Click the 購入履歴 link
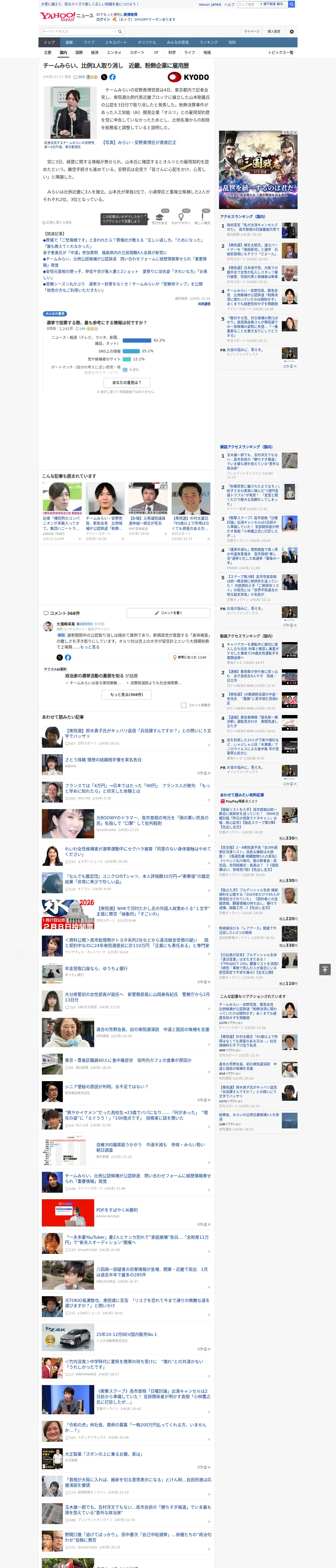This screenshot has height=1568, width=336. (274, 32)
